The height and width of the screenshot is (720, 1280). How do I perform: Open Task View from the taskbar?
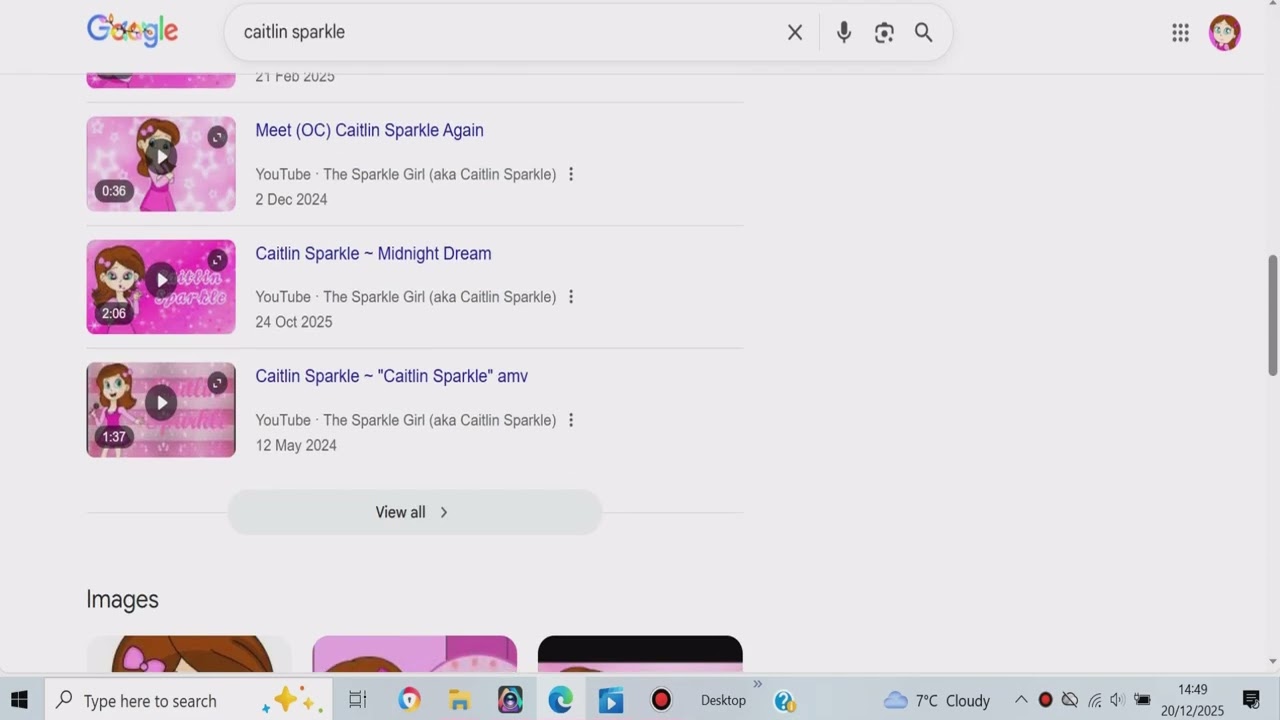tap(357, 700)
